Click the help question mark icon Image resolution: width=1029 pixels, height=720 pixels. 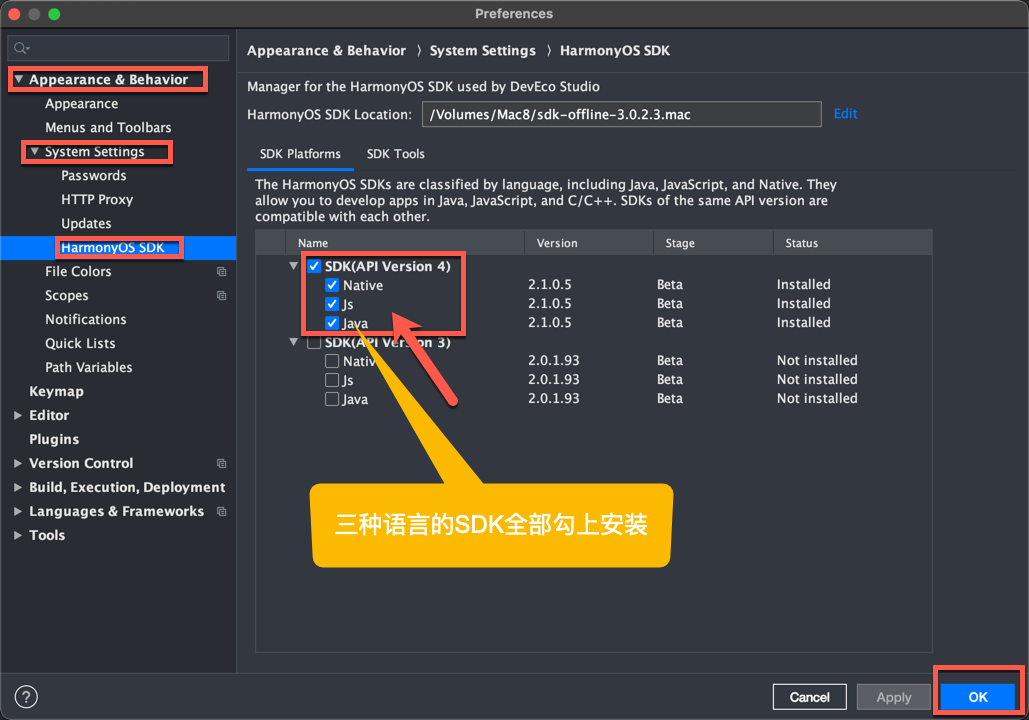(x=26, y=696)
